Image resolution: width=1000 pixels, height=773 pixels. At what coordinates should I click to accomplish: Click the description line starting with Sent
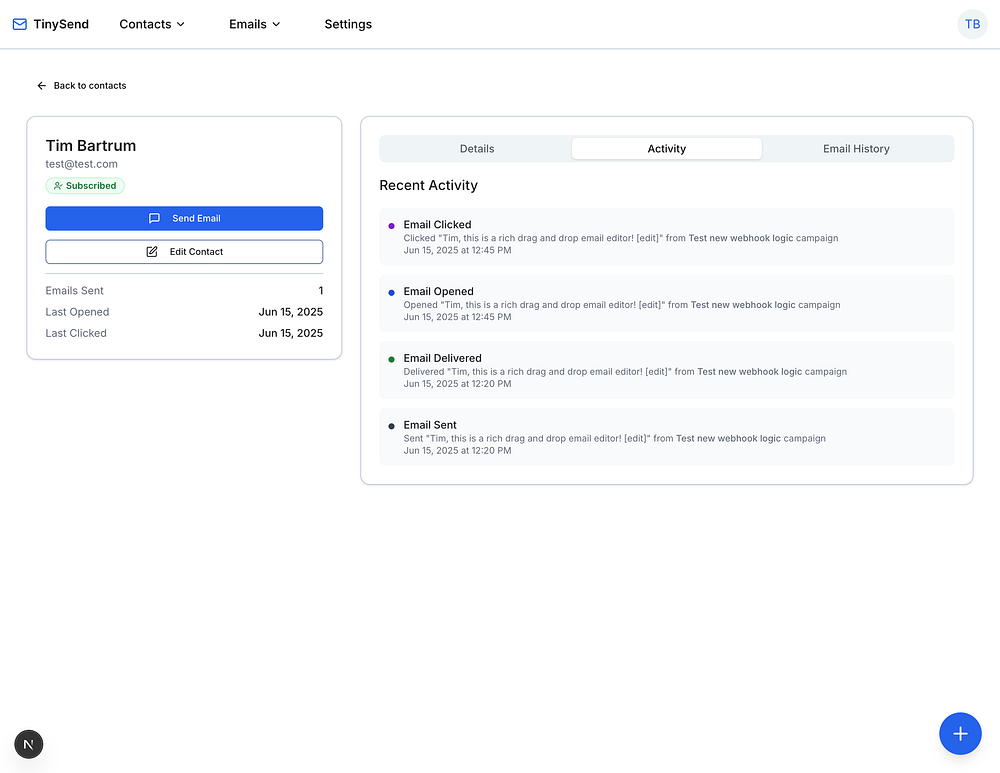click(615, 438)
